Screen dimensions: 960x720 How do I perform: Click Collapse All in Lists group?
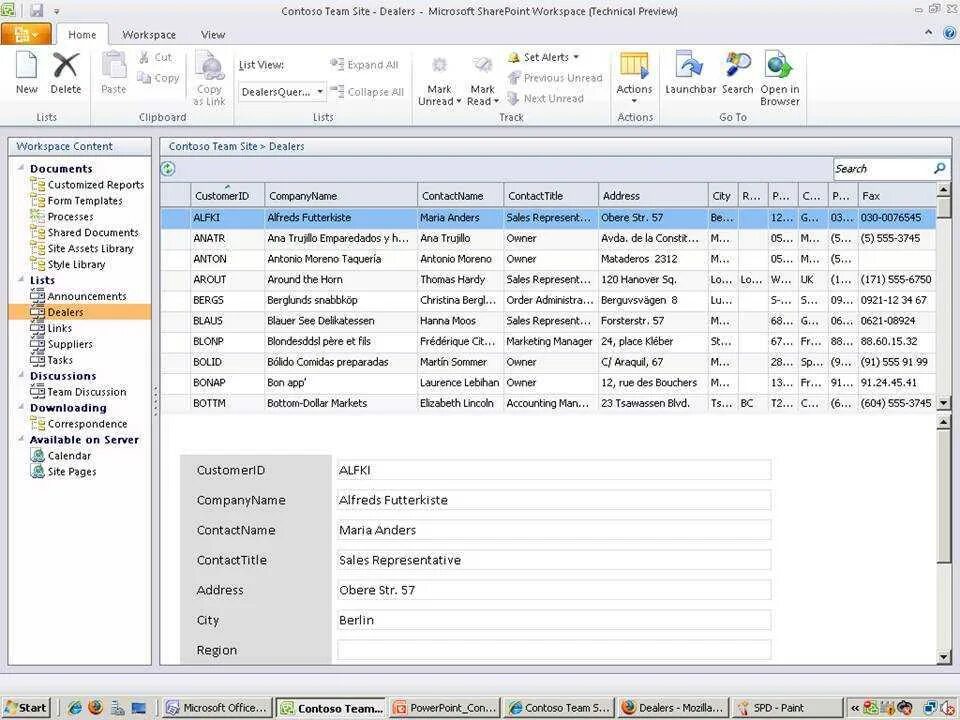367,92
